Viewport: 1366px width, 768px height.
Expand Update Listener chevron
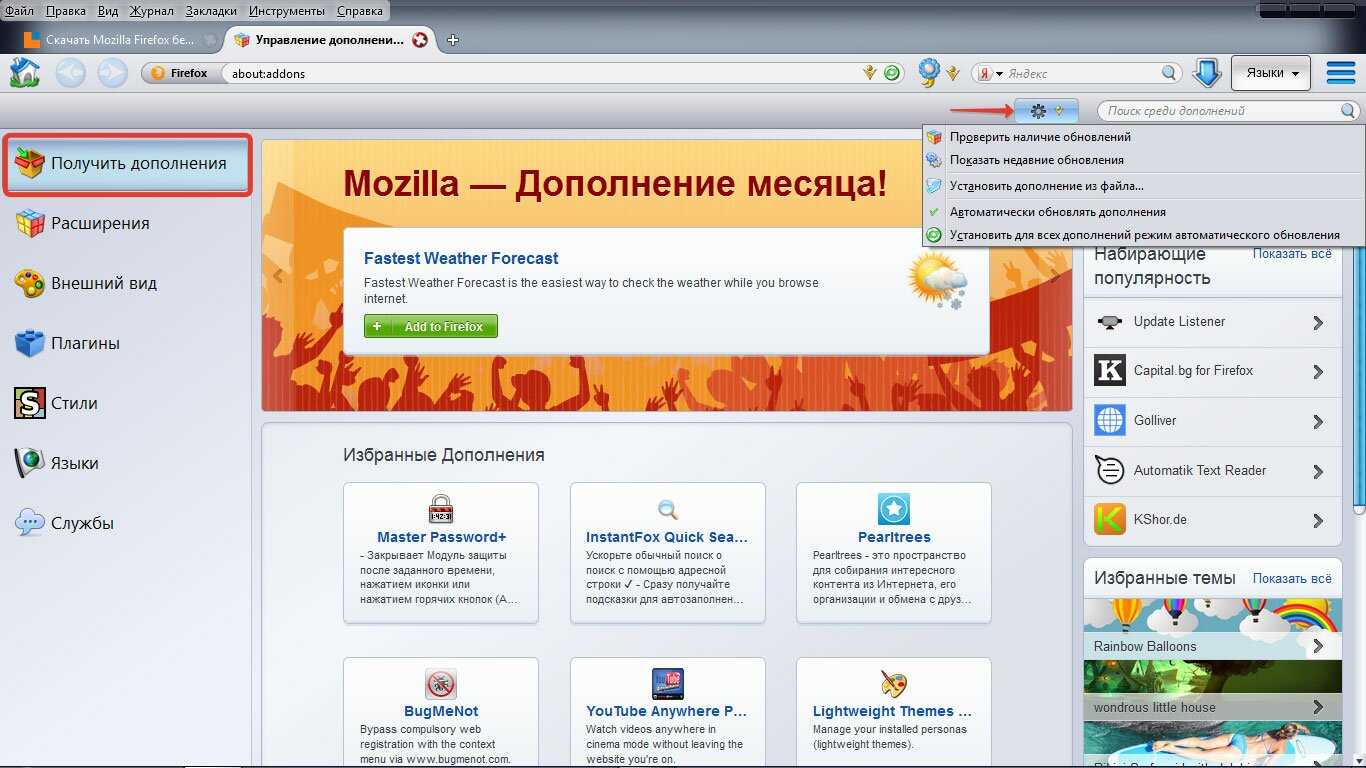click(1318, 323)
